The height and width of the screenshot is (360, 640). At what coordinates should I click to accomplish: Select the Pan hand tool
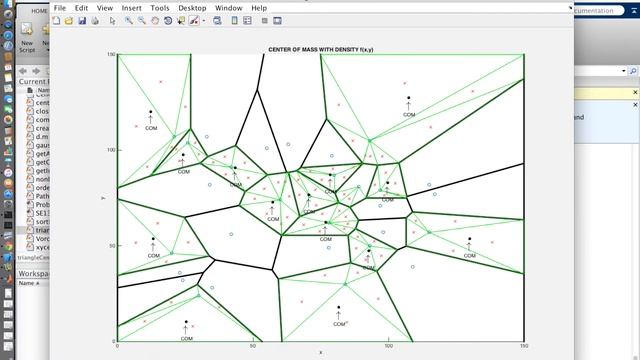[155, 20]
